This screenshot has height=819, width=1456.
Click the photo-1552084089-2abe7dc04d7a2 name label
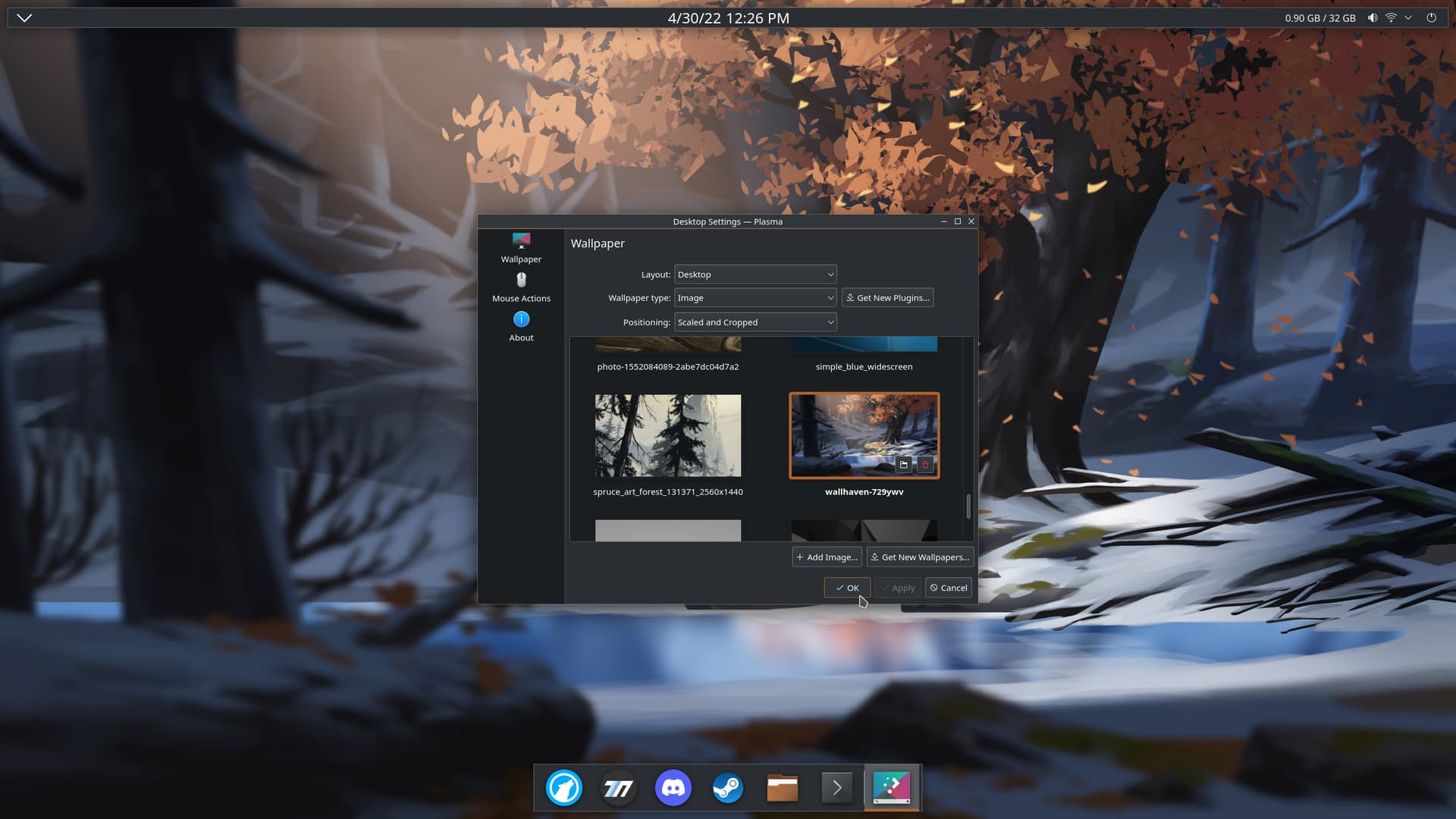tap(668, 366)
